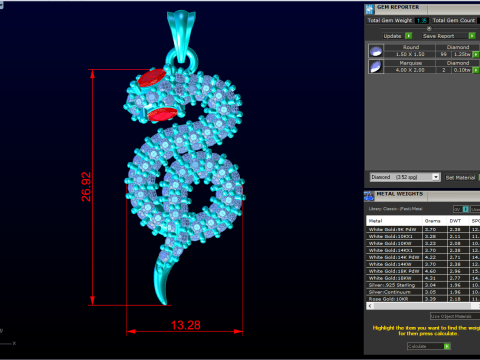This screenshot has height=360, width=480.
Task: Click the Metal column header
Action: click(x=394, y=221)
